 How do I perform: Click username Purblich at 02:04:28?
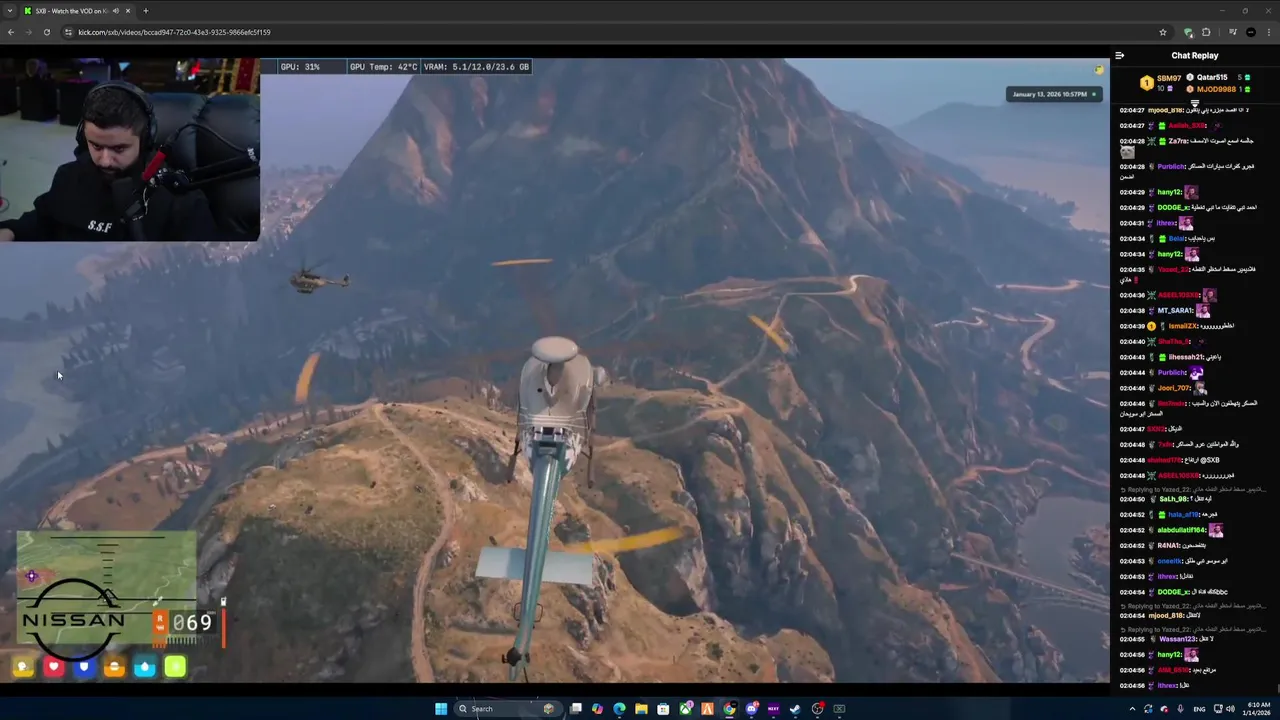[1171, 167]
